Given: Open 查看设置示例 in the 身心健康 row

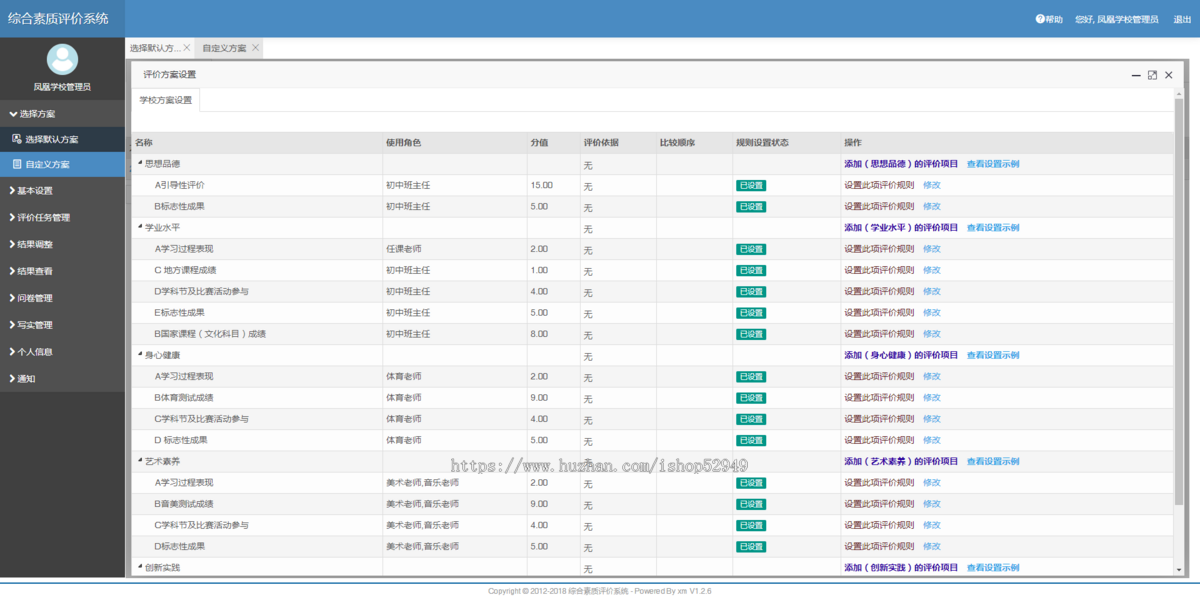Looking at the screenshot, I should [993, 355].
